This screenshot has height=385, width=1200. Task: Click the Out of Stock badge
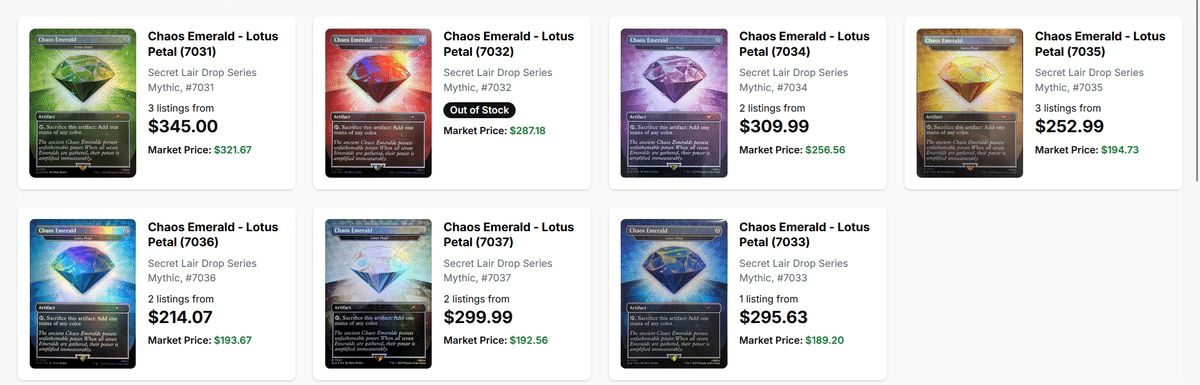(481, 110)
